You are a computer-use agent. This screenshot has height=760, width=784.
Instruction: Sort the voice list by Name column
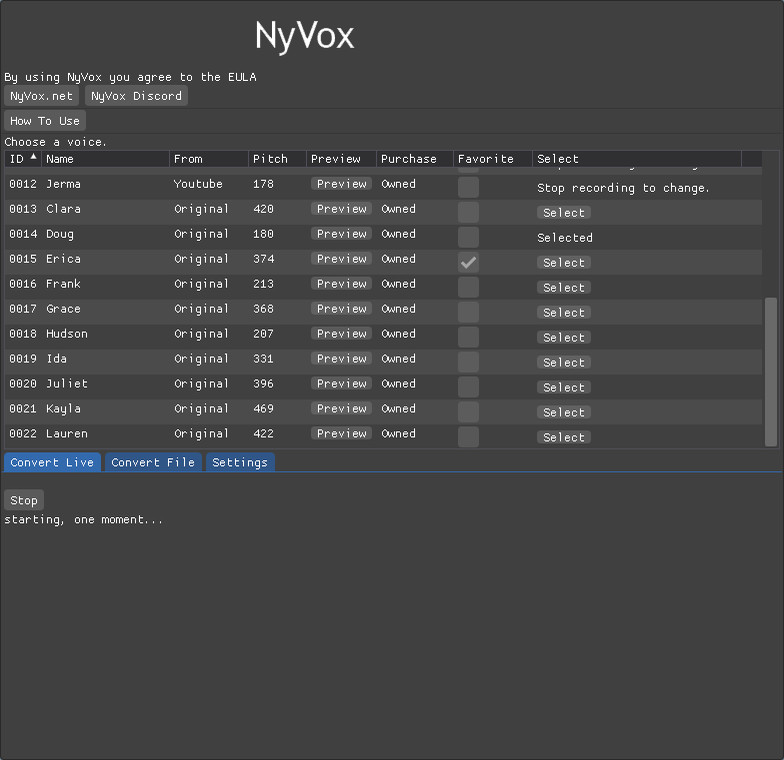coord(60,159)
